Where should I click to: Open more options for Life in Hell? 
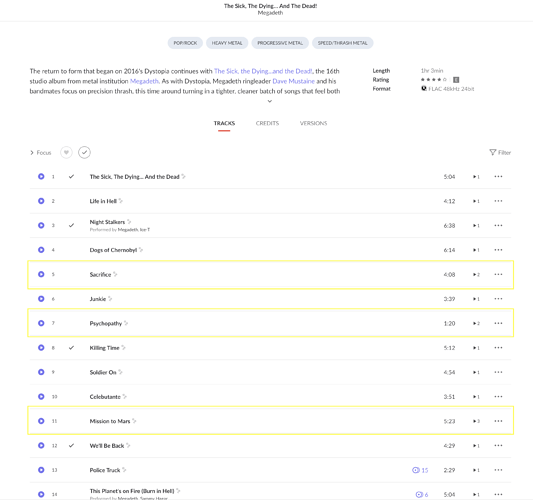(498, 201)
